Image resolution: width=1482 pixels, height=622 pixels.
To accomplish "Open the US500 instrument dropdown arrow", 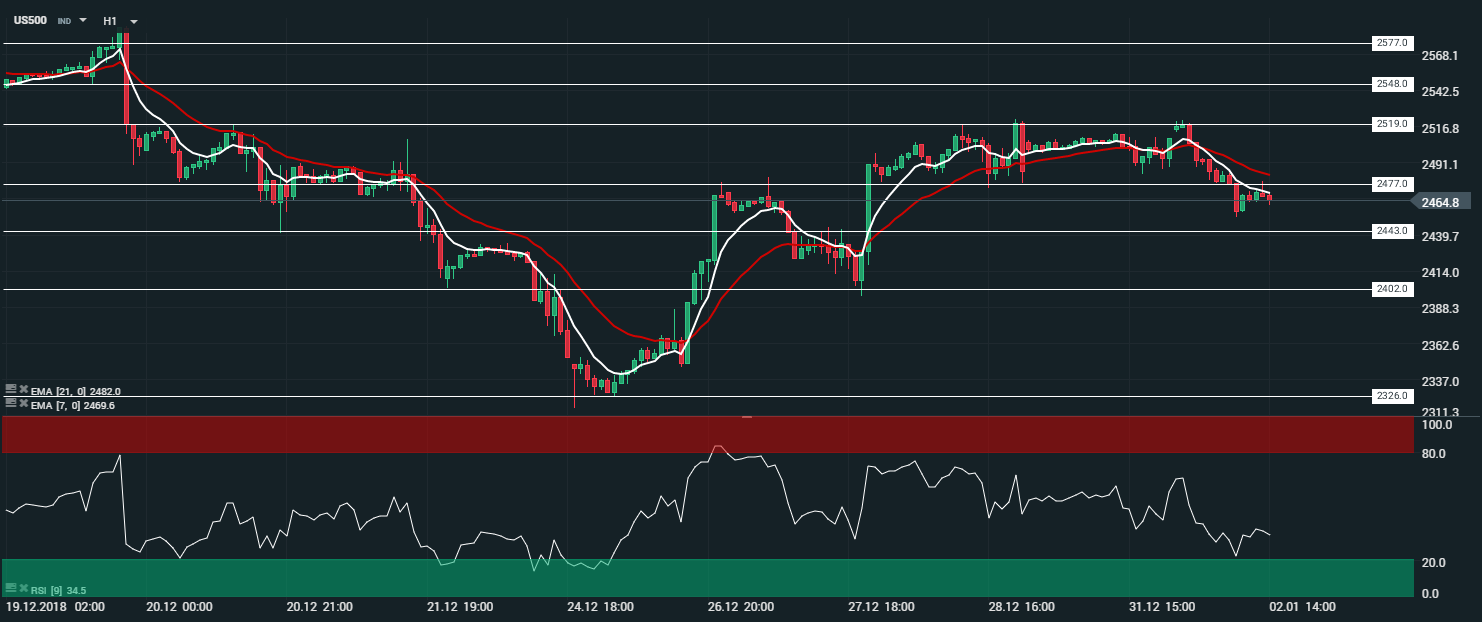I will coord(83,20).
